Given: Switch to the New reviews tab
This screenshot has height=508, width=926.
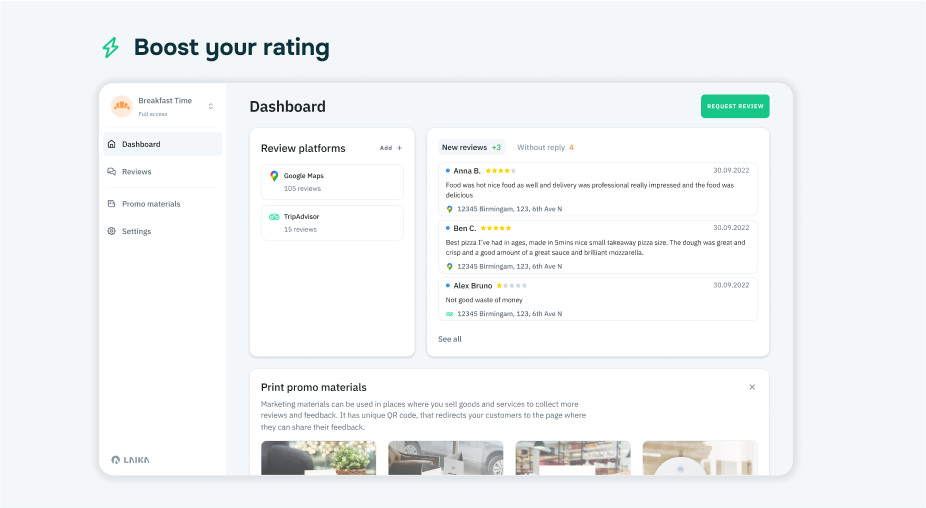Looking at the screenshot, I should [x=471, y=147].
